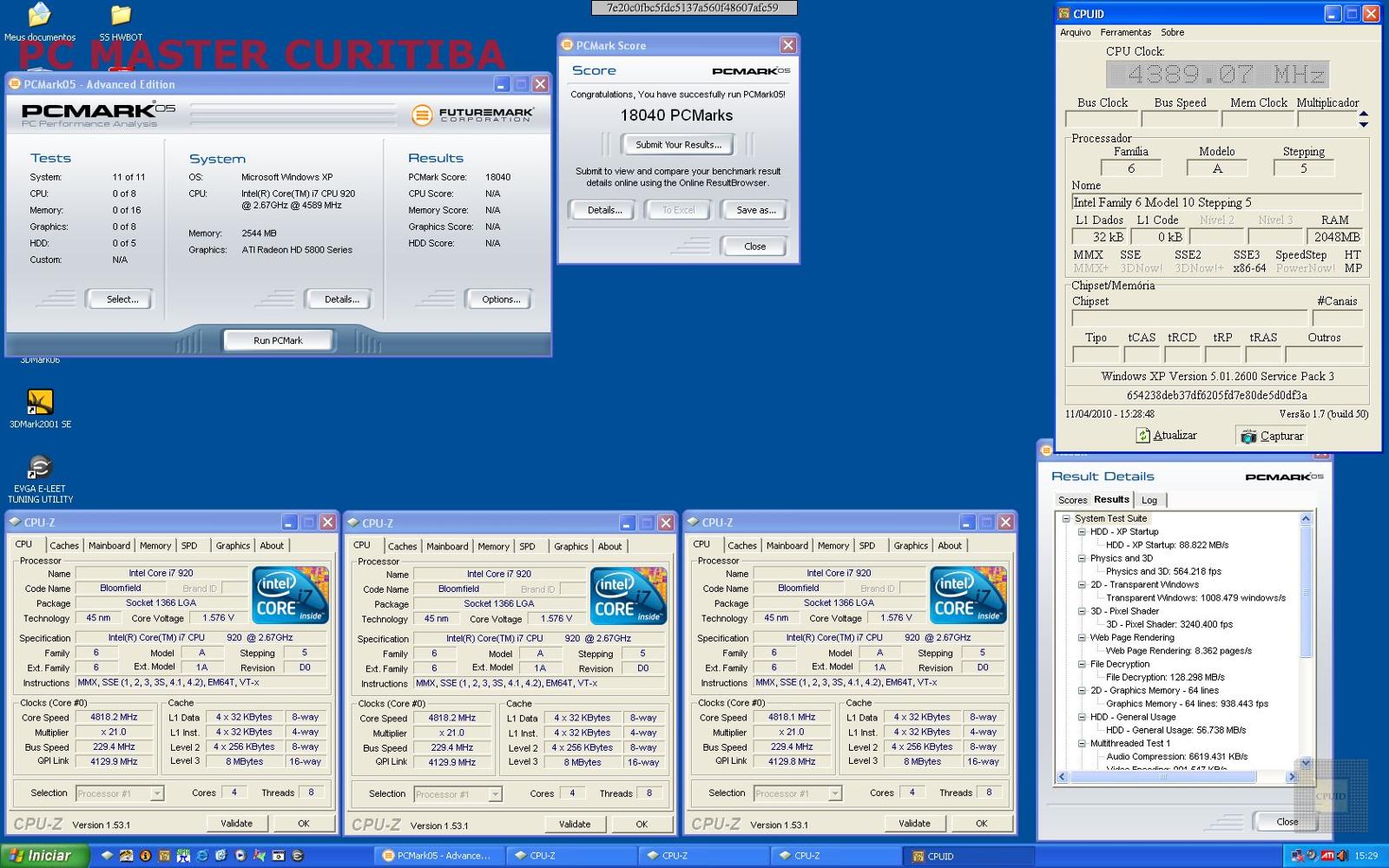Viewport: 1389px width, 868px height.
Task: Collapse the Multithreaded Test 1 node
Action: [1082, 743]
